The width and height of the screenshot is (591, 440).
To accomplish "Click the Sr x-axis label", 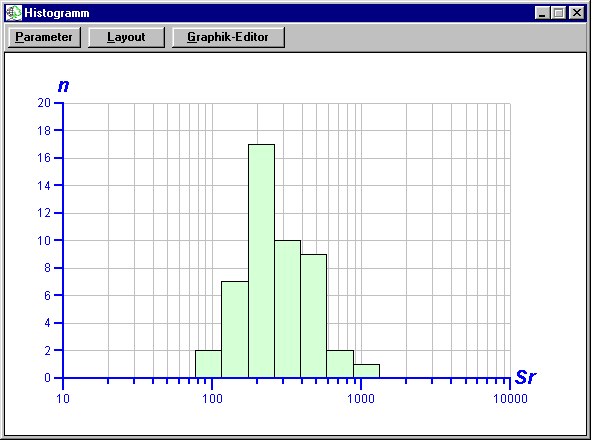I will point(525,377).
